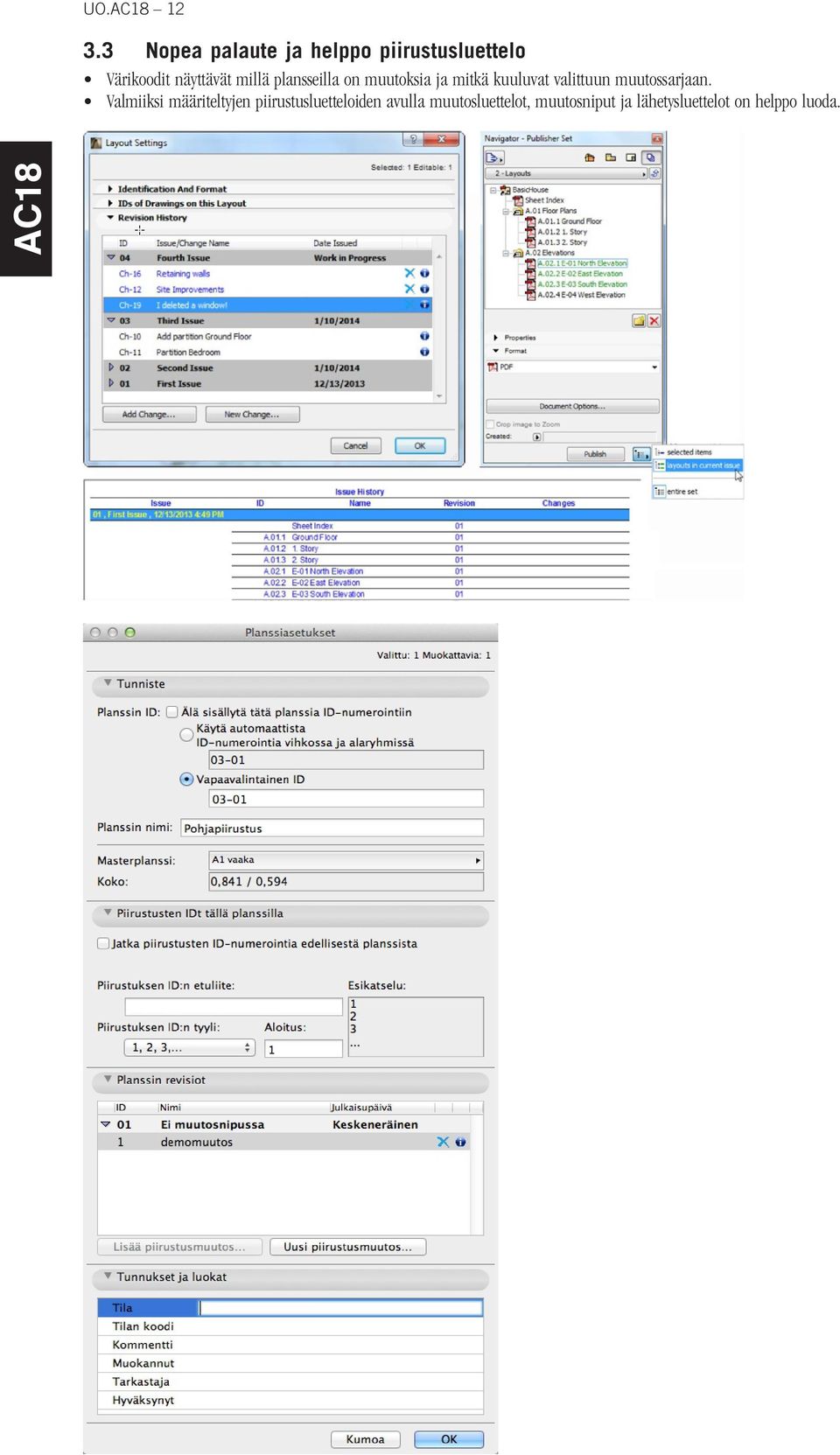Toggle Älä sisällytä tätä planssia ID-numerointiin checkbox
The width and height of the screenshot is (840, 1455).
point(172,712)
